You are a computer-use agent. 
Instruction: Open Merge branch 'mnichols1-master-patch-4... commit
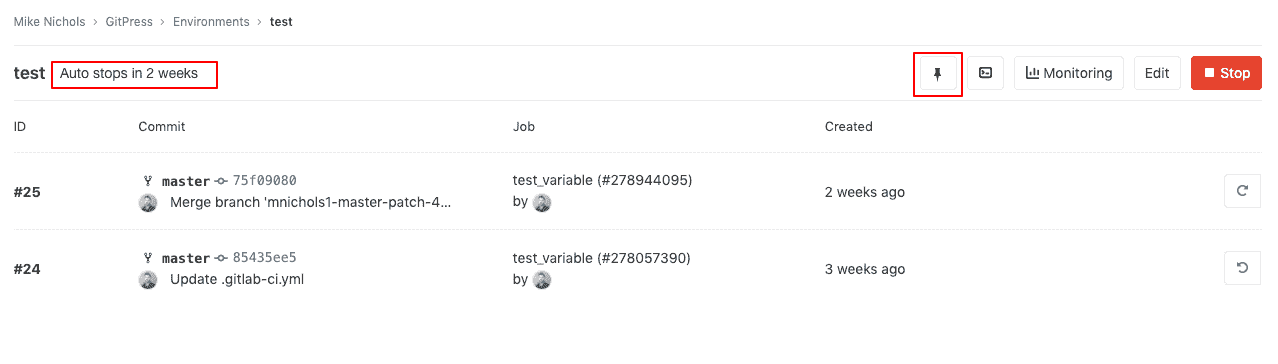311,203
